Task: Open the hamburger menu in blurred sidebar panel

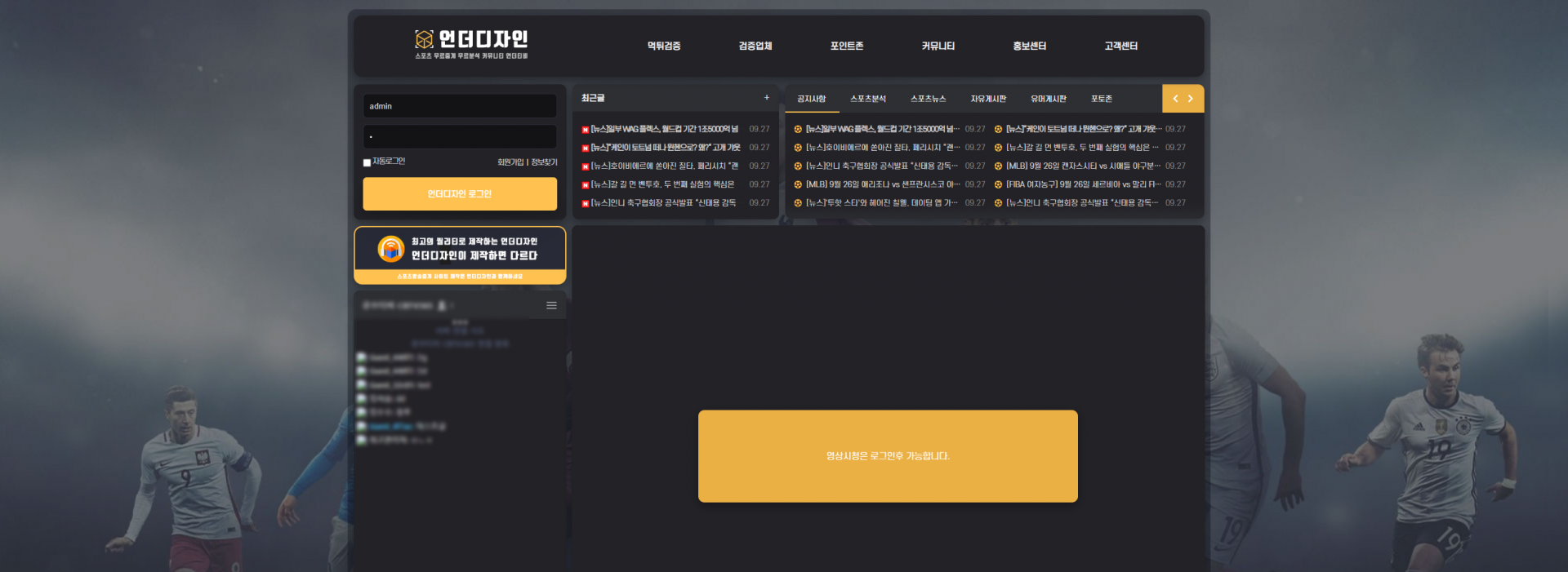Action: click(x=551, y=305)
